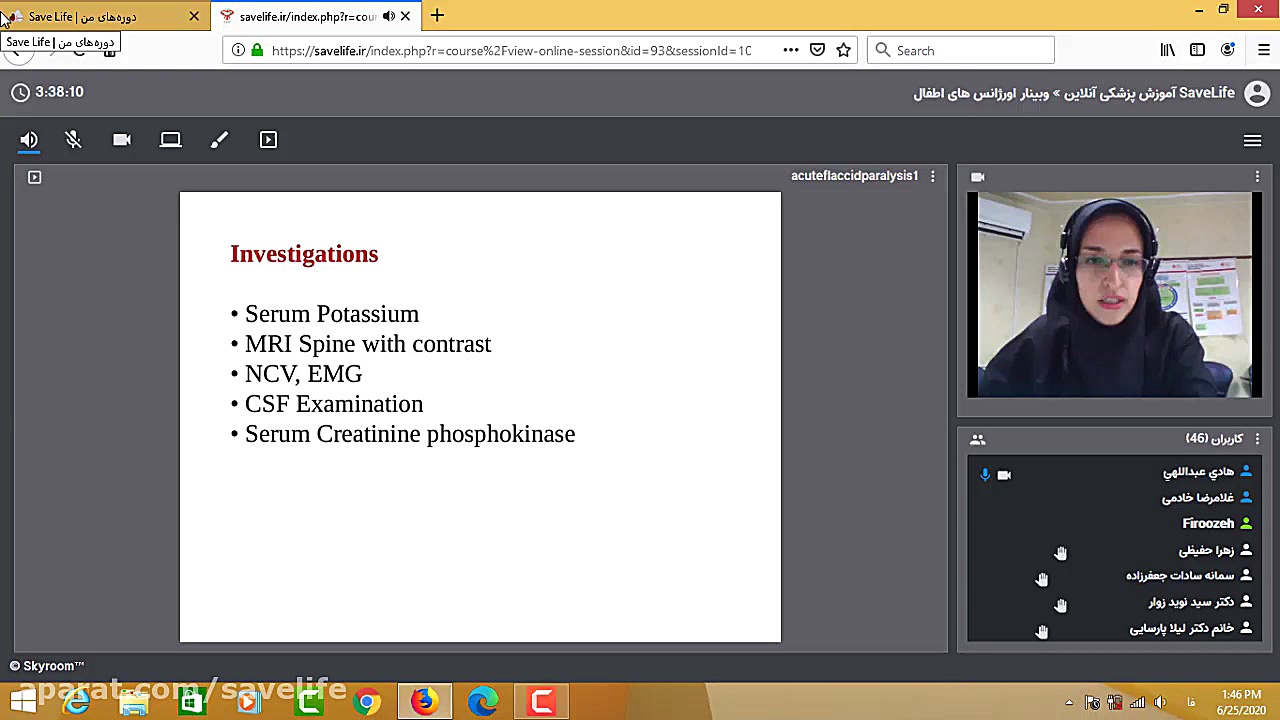Click the green padlock connection icon
The width and height of the screenshot is (1280, 720).
[x=257, y=50]
